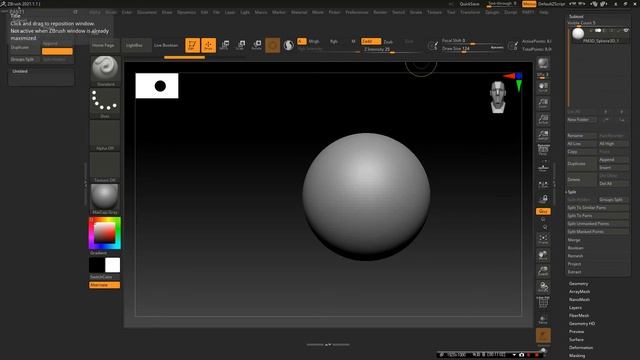Image resolution: width=640 pixels, height=360 pixels.
Task: Toggle Xyz rotation mode button
Action: tap(543, 211)
